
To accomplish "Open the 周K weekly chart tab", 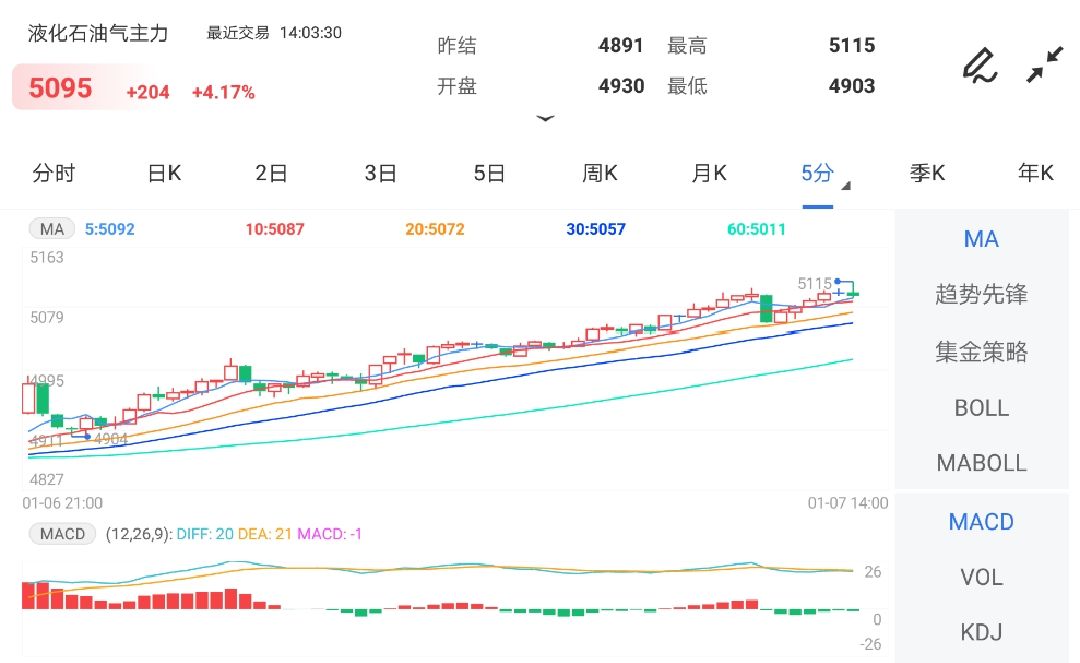I will click(x=599, y=173).
